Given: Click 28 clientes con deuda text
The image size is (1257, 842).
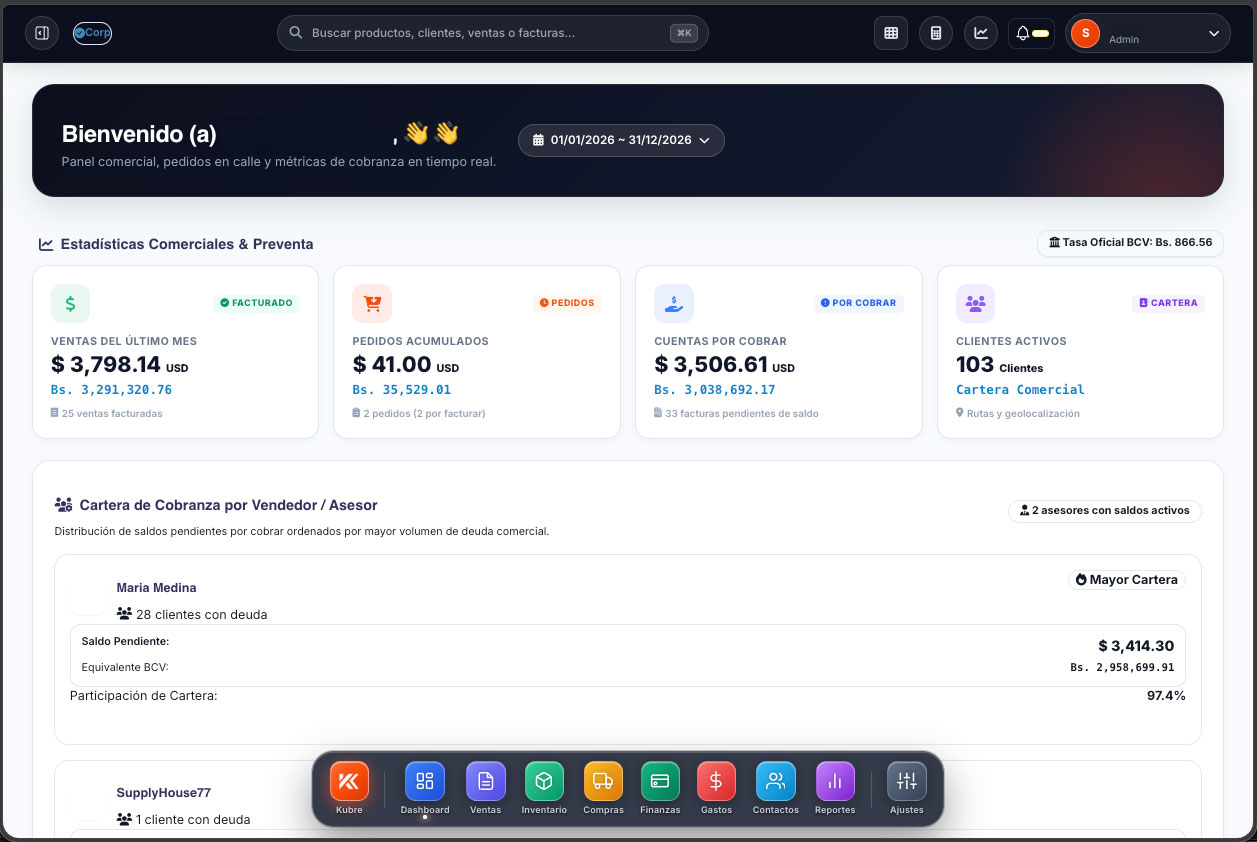Looking at the screenshot, I should click(202, 614).
